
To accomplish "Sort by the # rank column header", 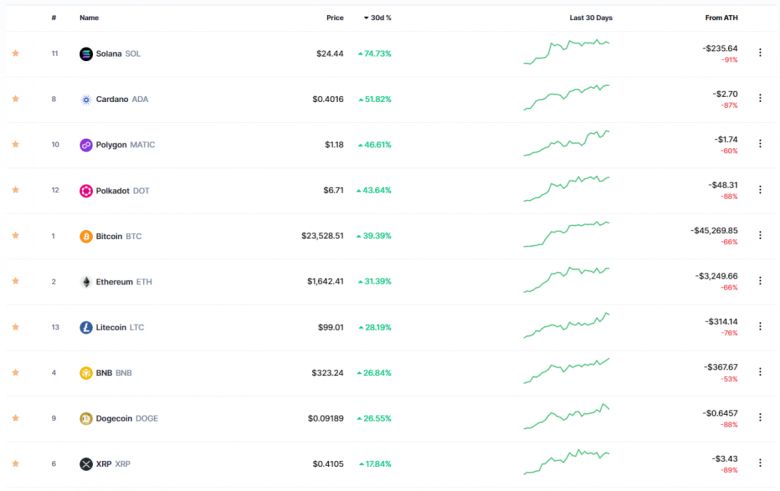I will [x=54, y=18].
